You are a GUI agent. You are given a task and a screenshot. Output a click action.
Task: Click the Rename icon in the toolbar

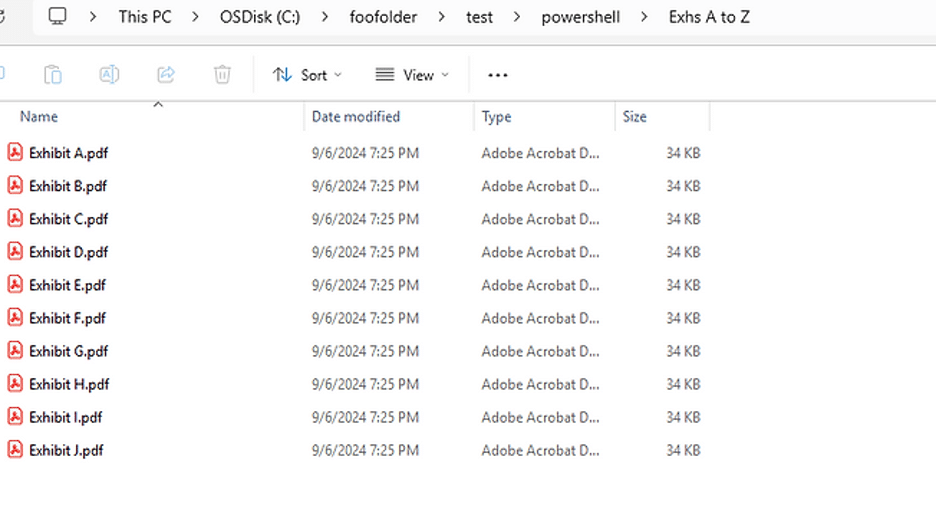coord(109,75)
